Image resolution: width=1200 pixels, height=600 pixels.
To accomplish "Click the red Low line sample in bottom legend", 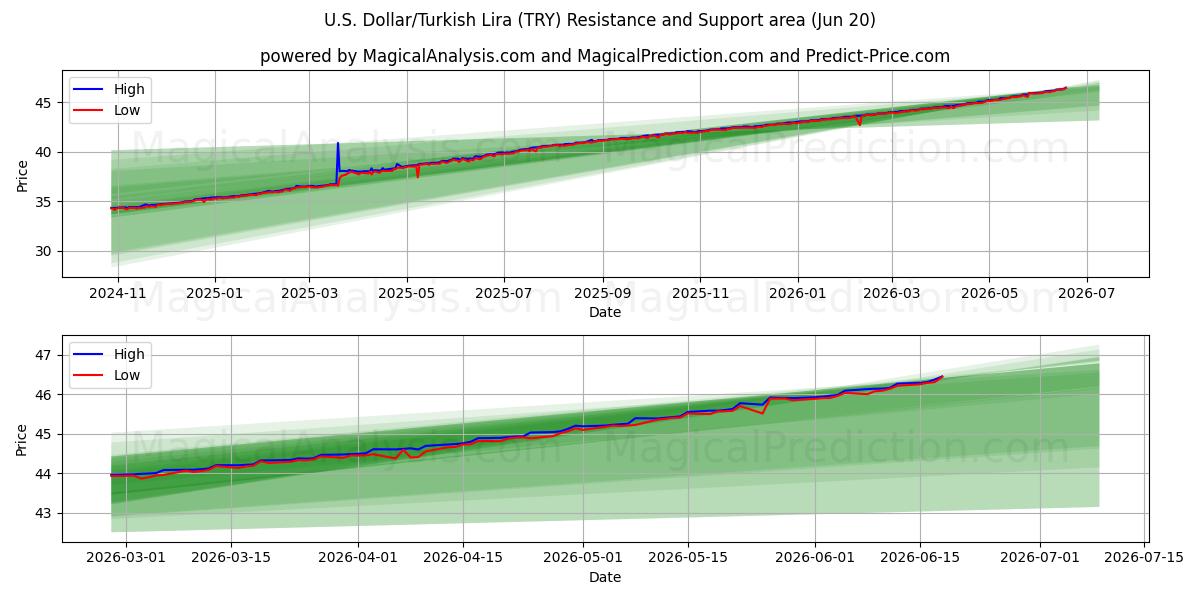I will point(89,377).
